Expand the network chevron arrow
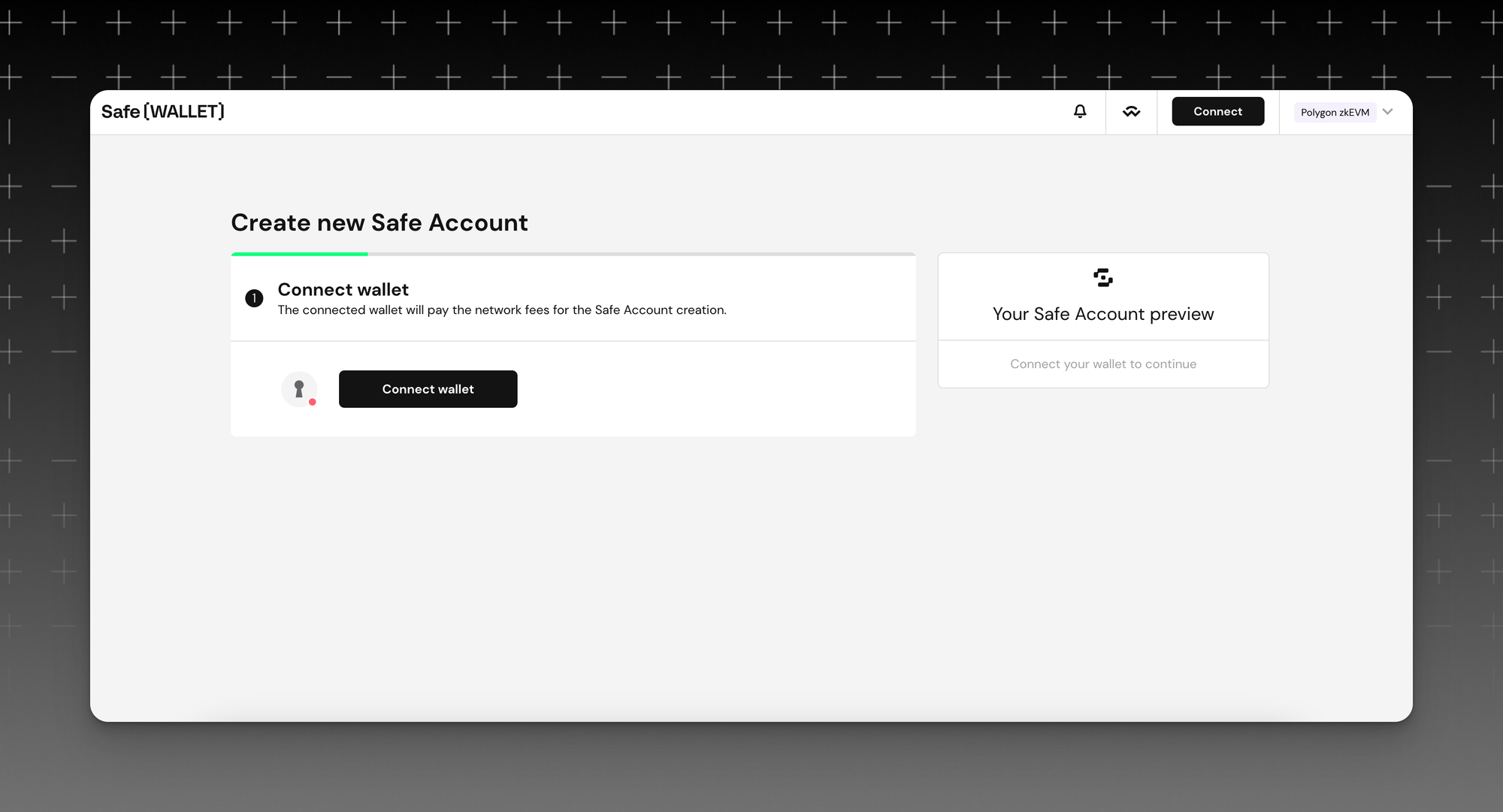 tap(1387, 111)
